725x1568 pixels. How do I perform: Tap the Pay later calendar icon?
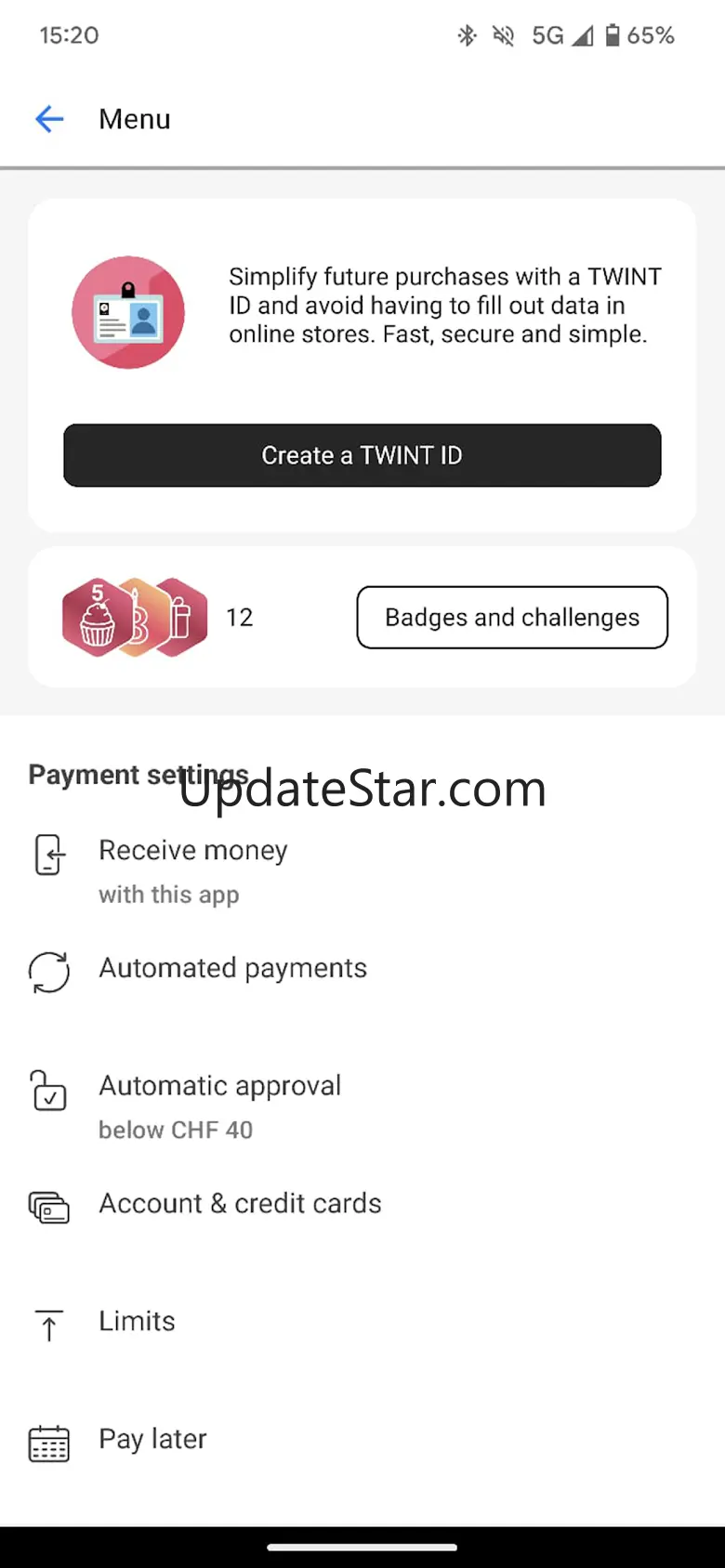coord(49,1443)
